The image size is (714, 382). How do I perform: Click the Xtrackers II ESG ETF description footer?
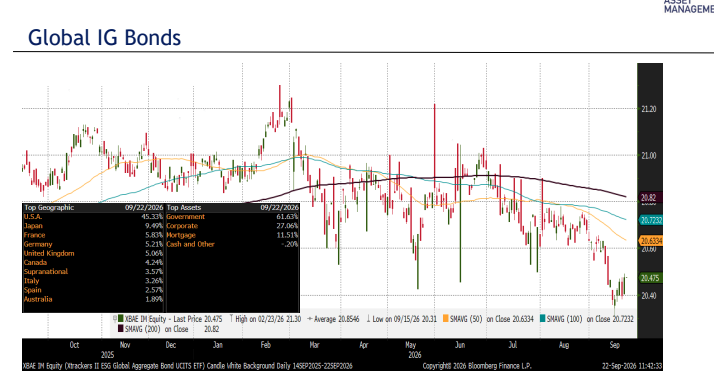click(187, 366)
